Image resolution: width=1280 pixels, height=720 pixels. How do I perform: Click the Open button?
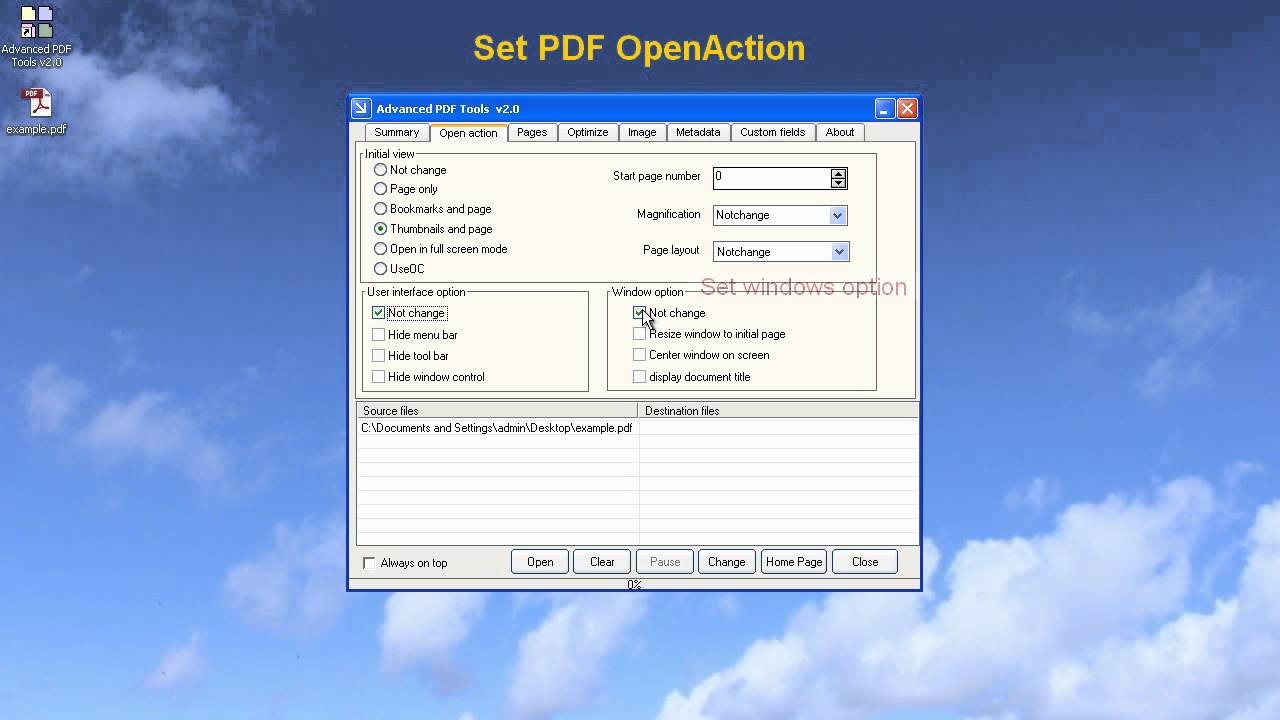click(540, 562)
